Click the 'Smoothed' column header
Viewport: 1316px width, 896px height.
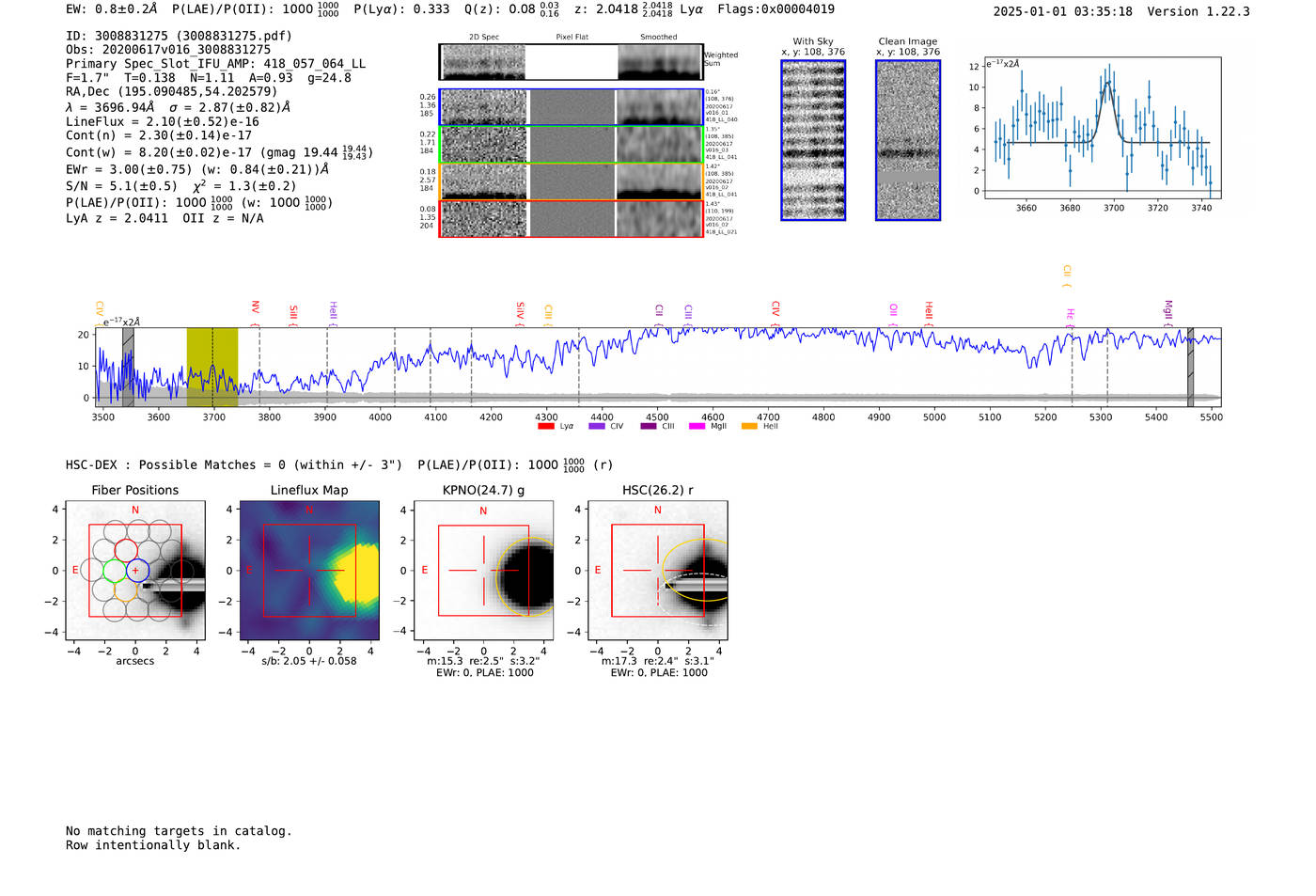point(658,38)
